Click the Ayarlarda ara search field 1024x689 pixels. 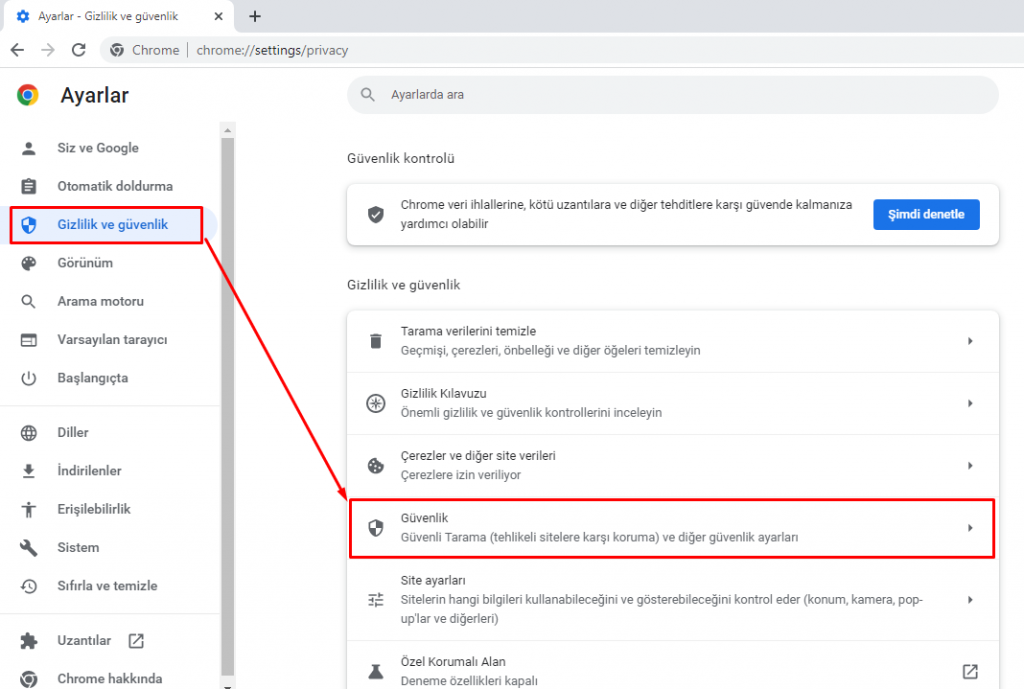673,95
